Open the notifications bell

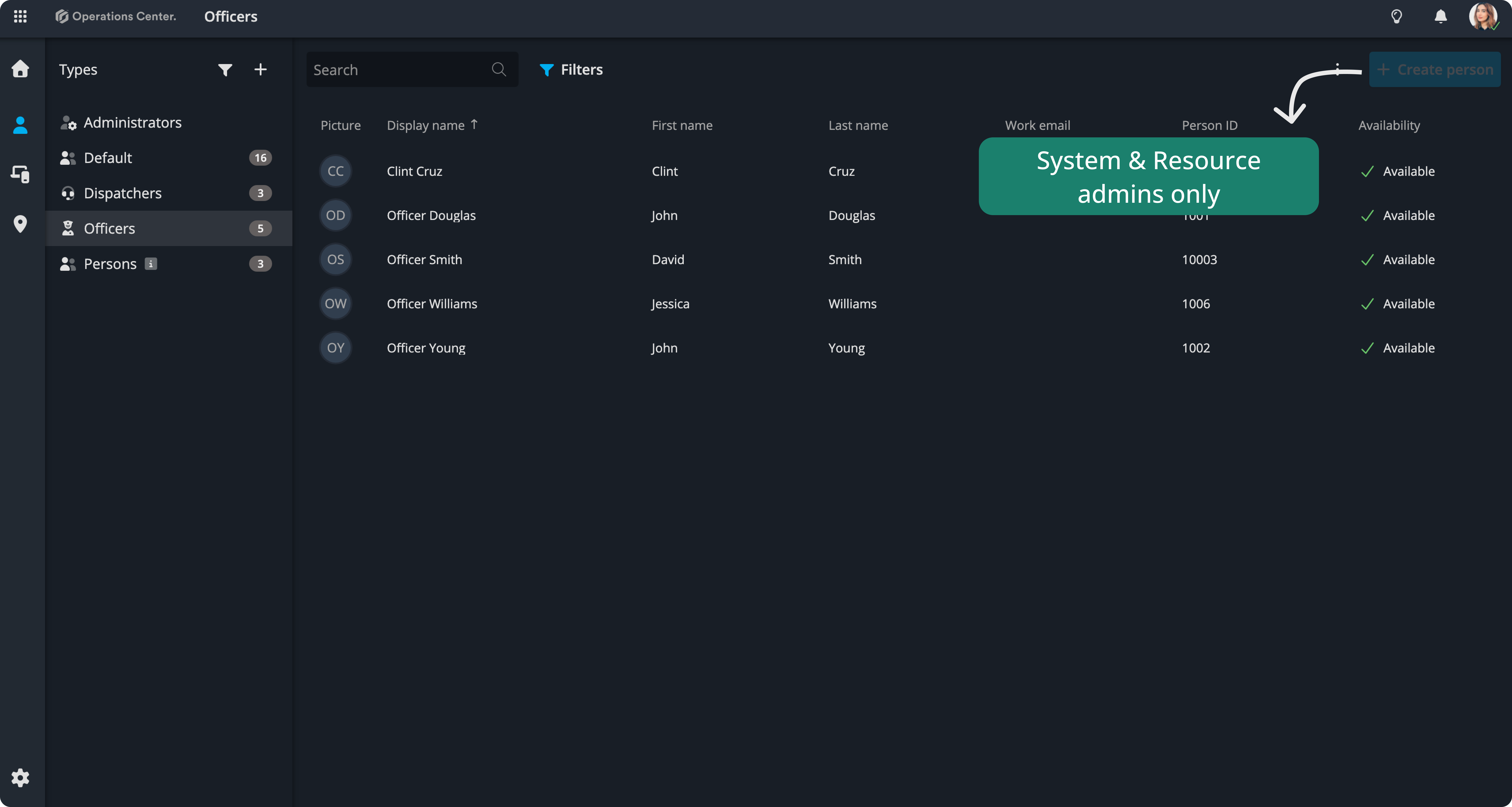[x=1440, y=16]
